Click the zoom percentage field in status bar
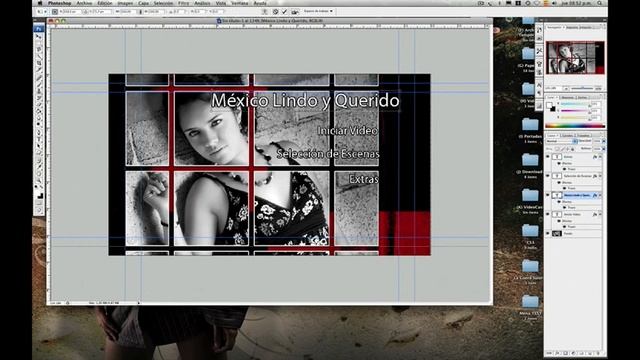 pyautogui.click(x=55, y=303)
